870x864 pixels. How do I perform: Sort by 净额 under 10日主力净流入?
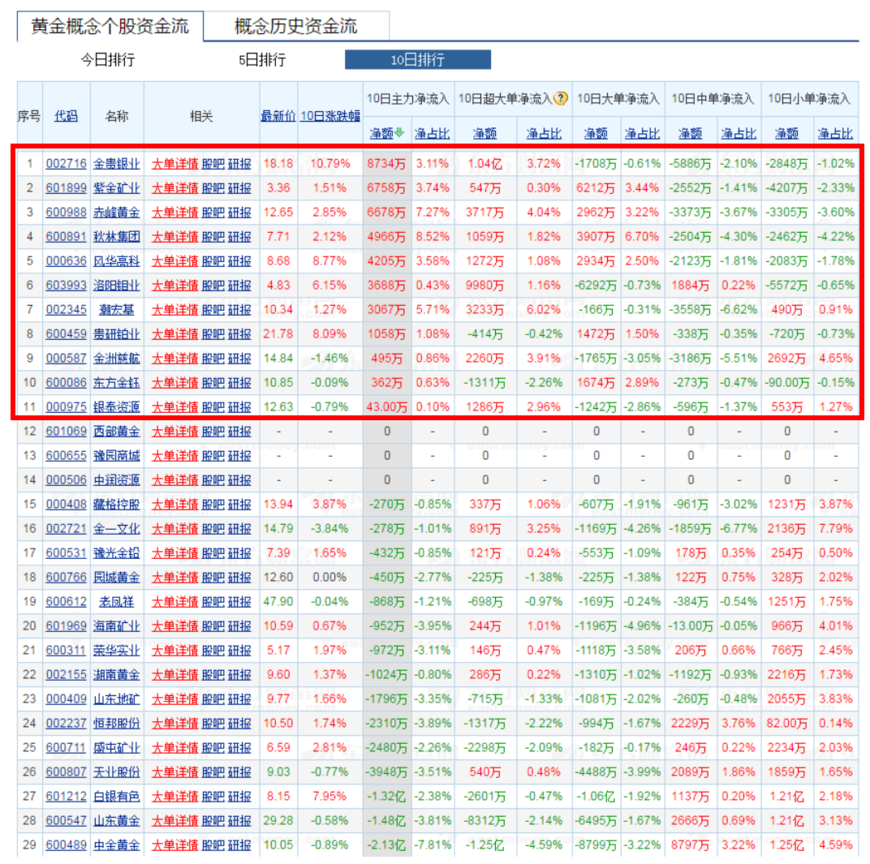point(382,133)
